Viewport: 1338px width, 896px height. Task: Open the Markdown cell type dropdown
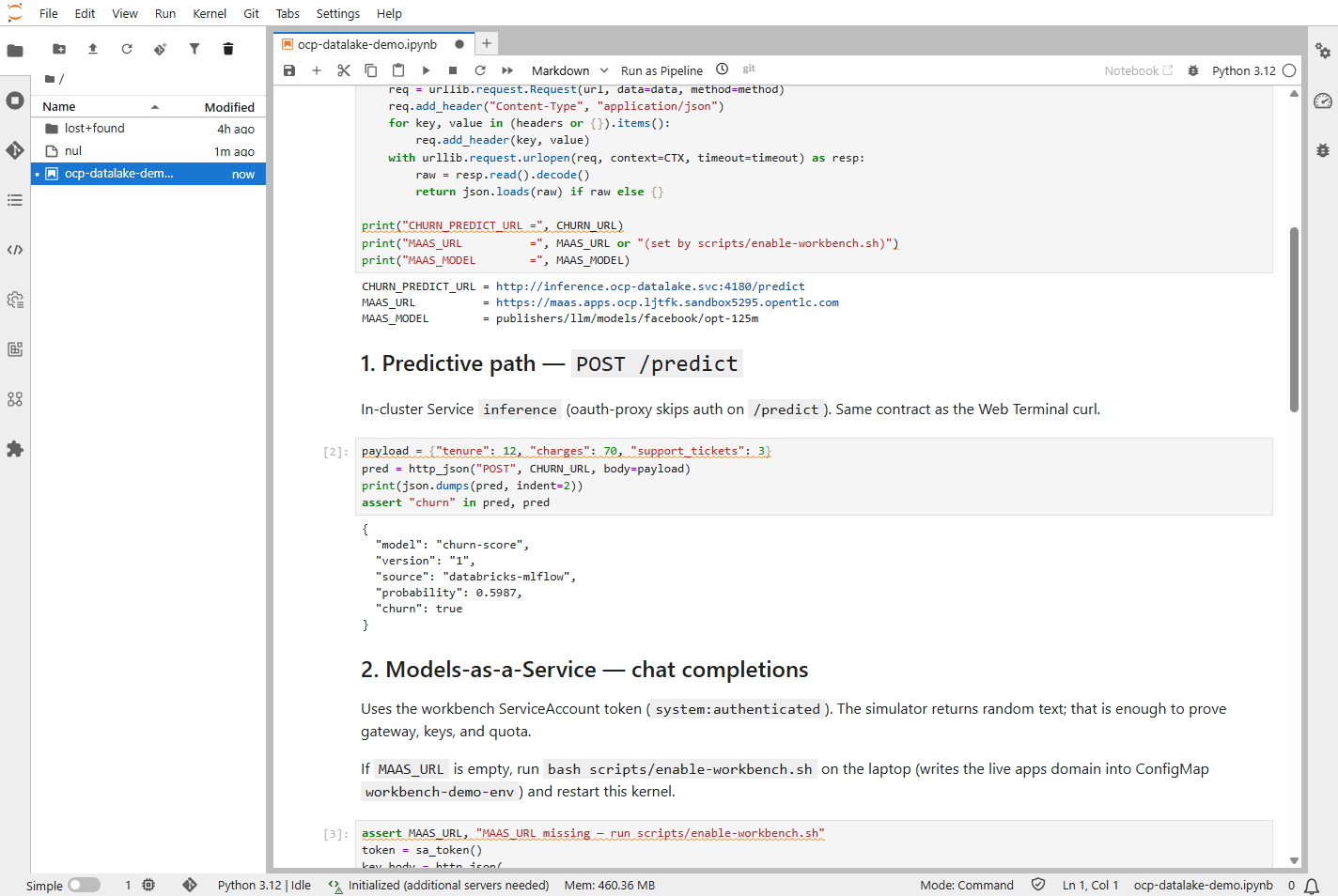pyautogui.click(x=569, y=70)
